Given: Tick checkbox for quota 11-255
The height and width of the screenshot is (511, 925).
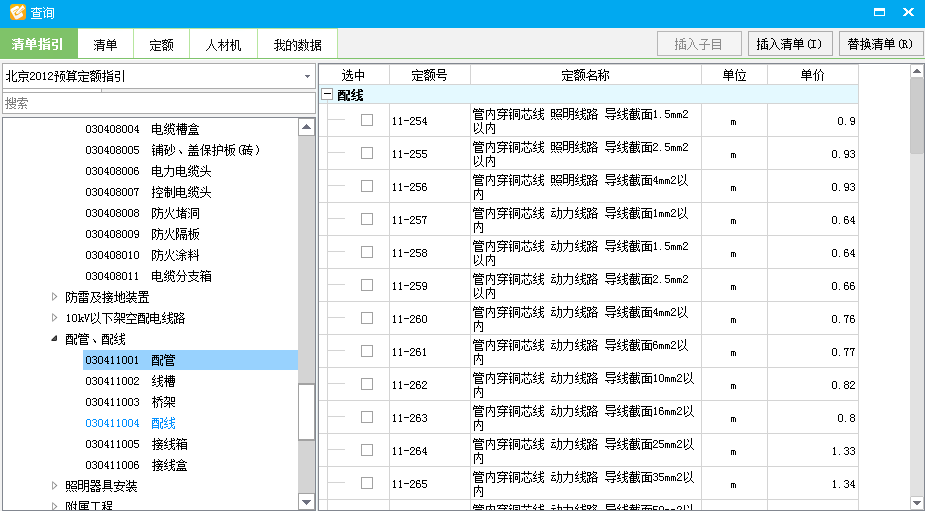Looking at the screenshot, I should 367,153.
